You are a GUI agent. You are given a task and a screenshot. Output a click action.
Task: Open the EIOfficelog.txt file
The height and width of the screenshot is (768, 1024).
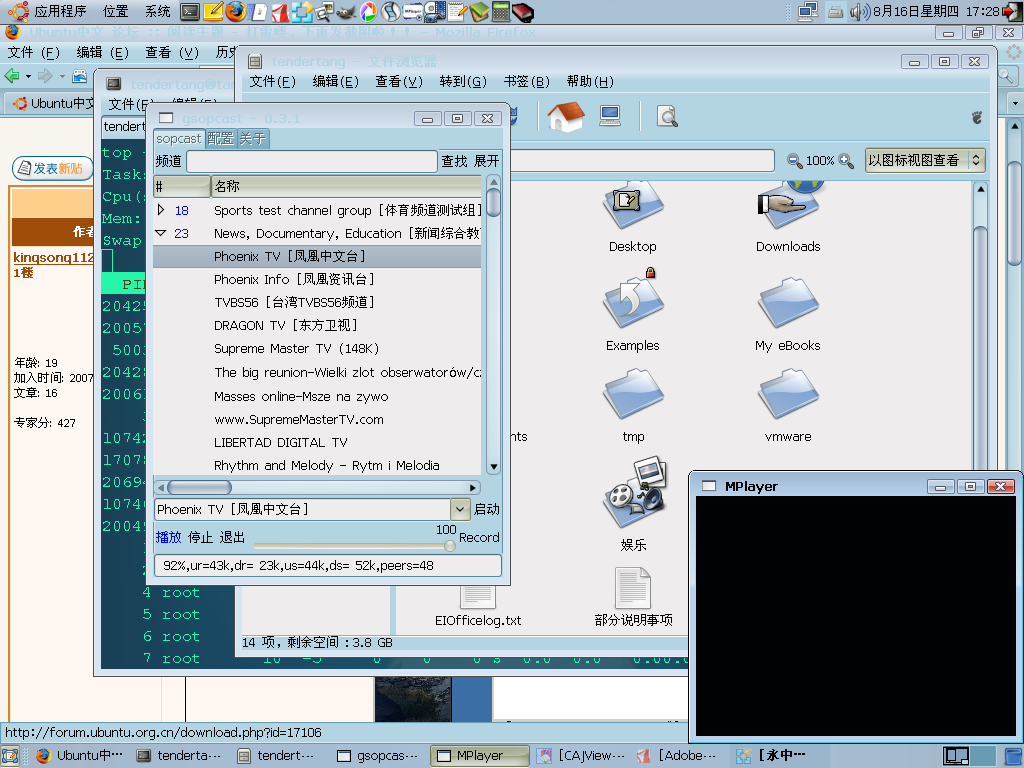478,607
